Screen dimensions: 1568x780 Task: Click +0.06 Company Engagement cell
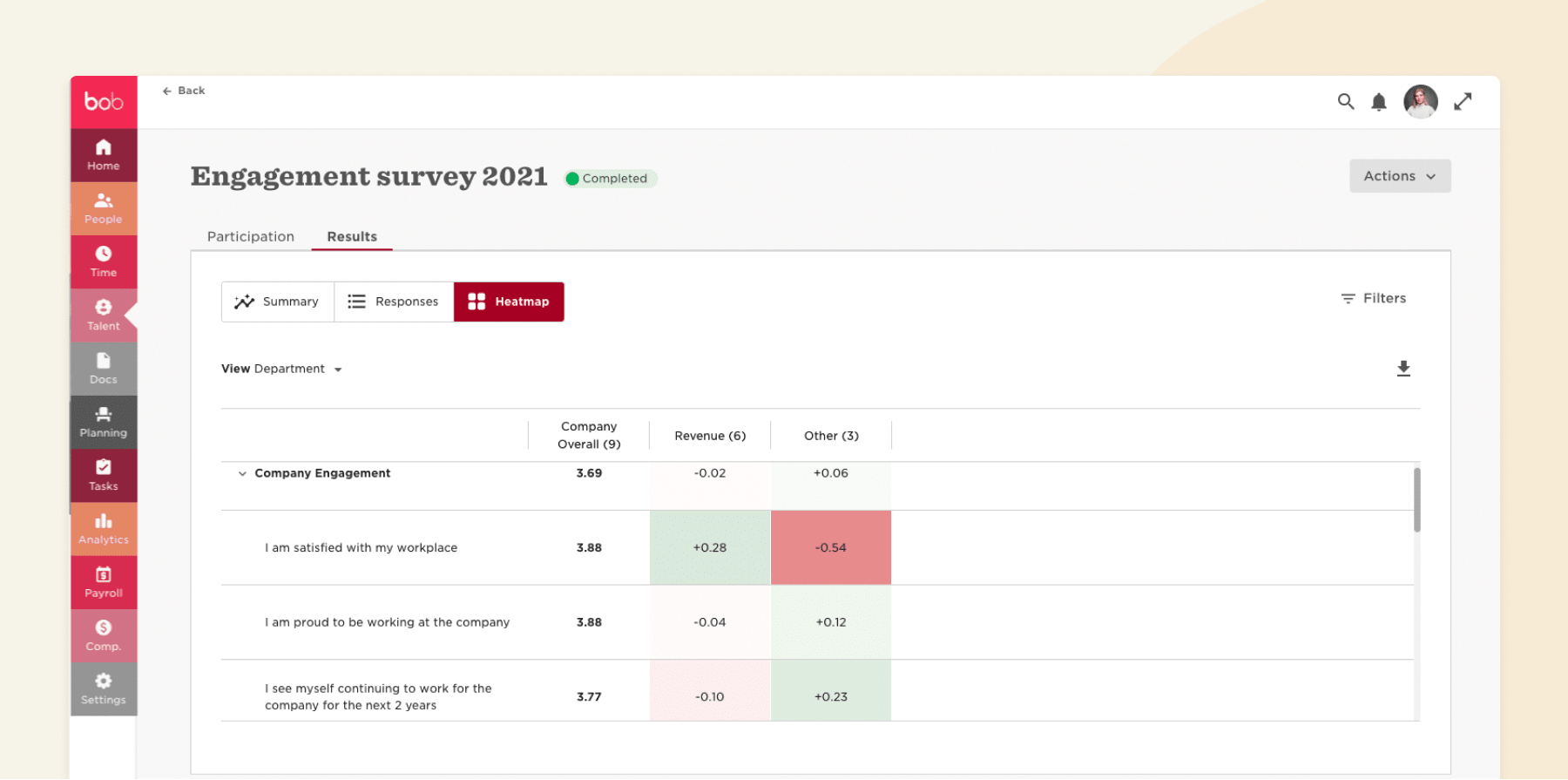(x=831, y=485)
